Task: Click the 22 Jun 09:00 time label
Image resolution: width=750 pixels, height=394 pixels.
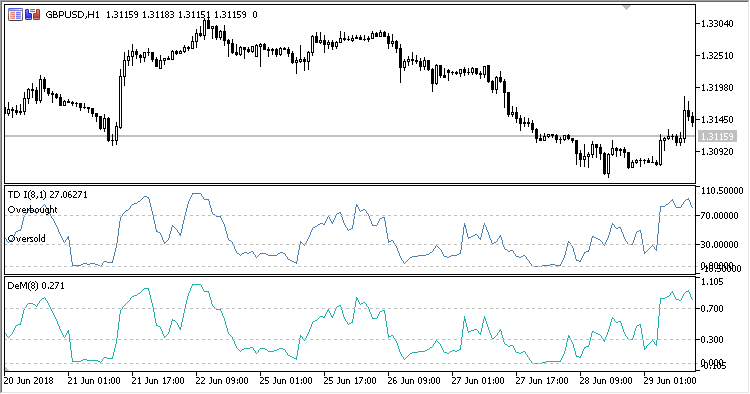Action: 221,381
